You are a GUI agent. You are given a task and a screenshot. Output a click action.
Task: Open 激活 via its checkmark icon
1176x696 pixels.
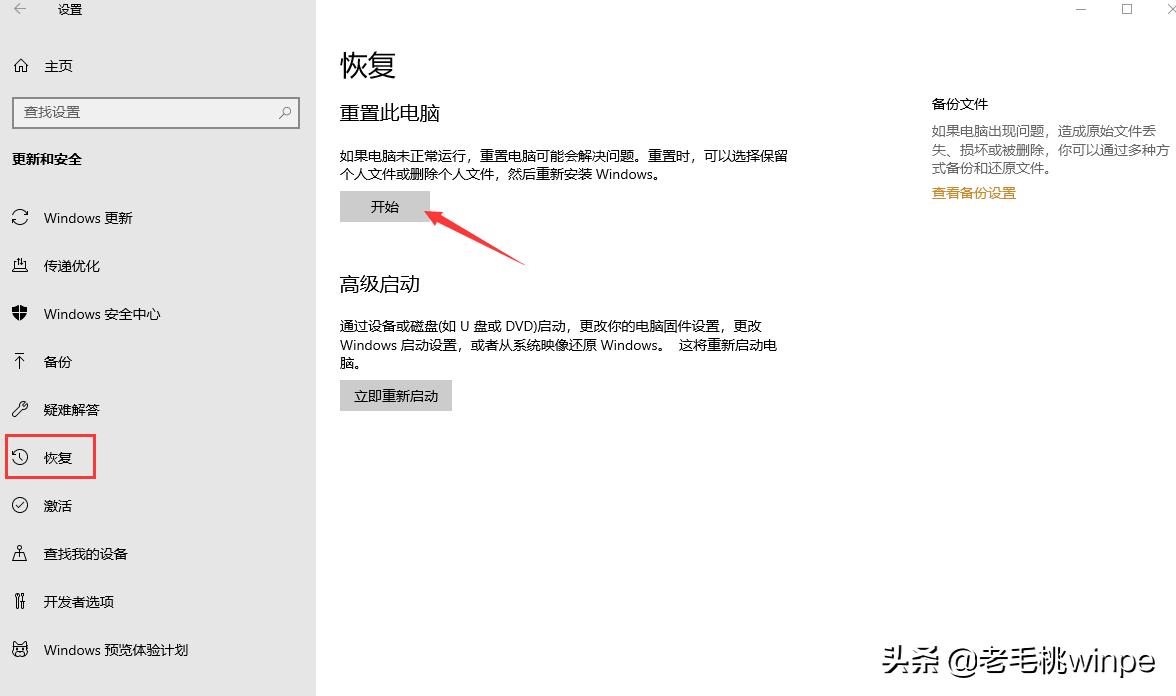[20, 505]
